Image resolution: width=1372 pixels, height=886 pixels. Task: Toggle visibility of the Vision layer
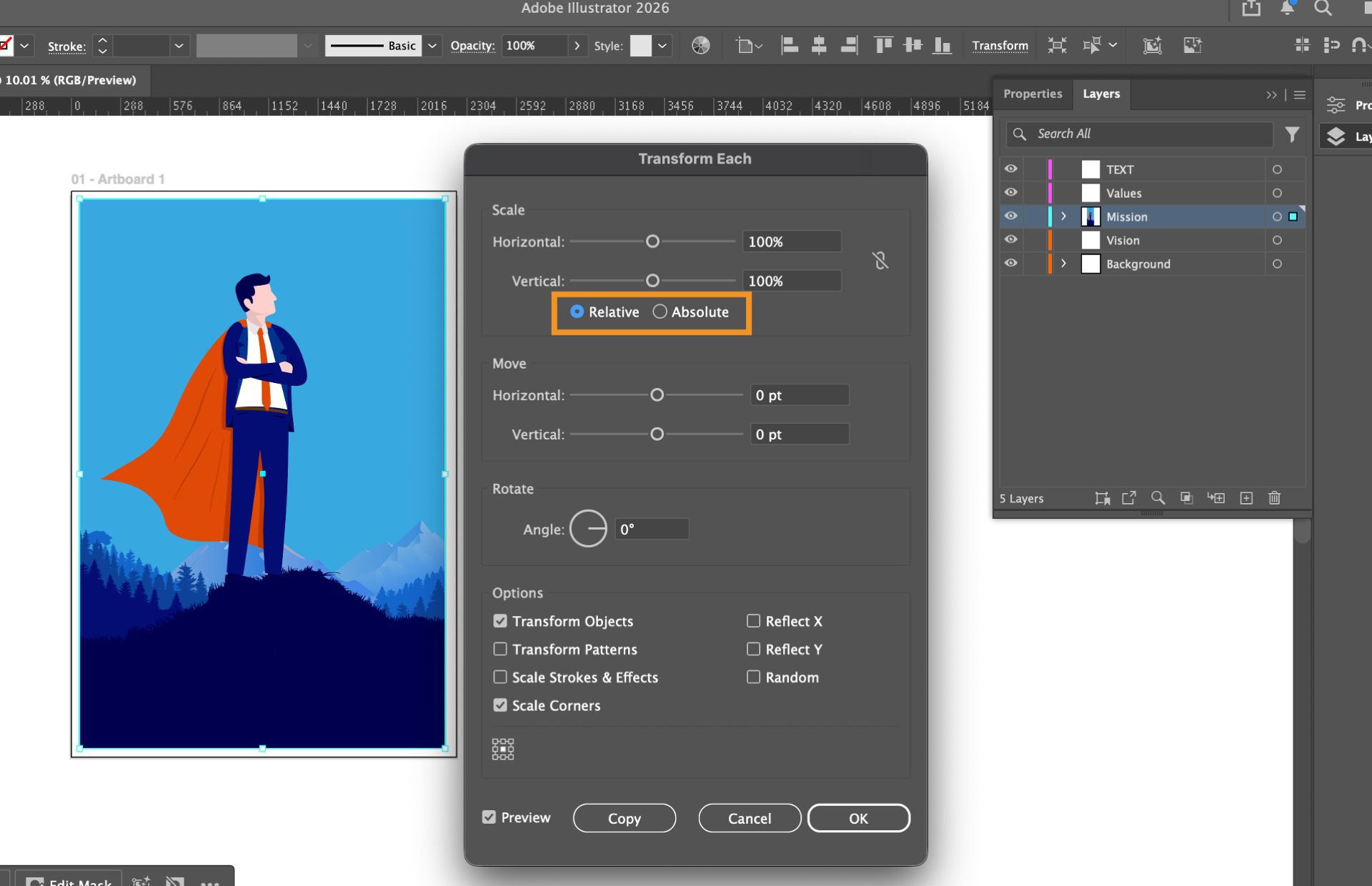coord(1010,239)
